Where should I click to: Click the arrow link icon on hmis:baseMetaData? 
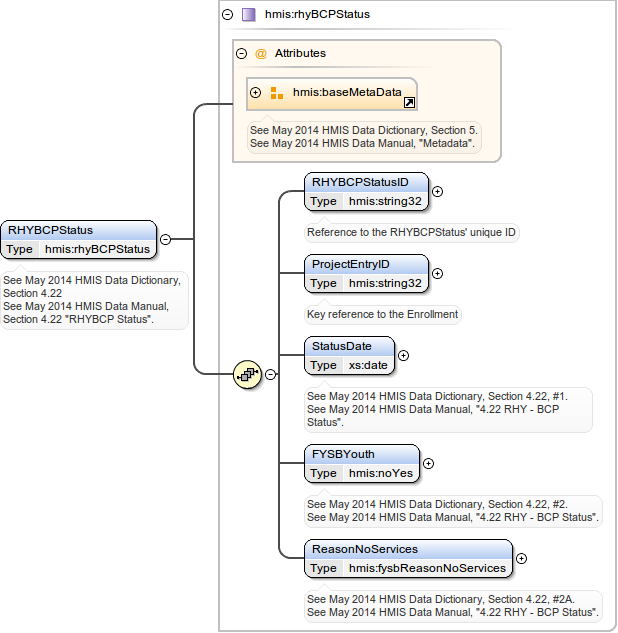(x=409, y=102)
